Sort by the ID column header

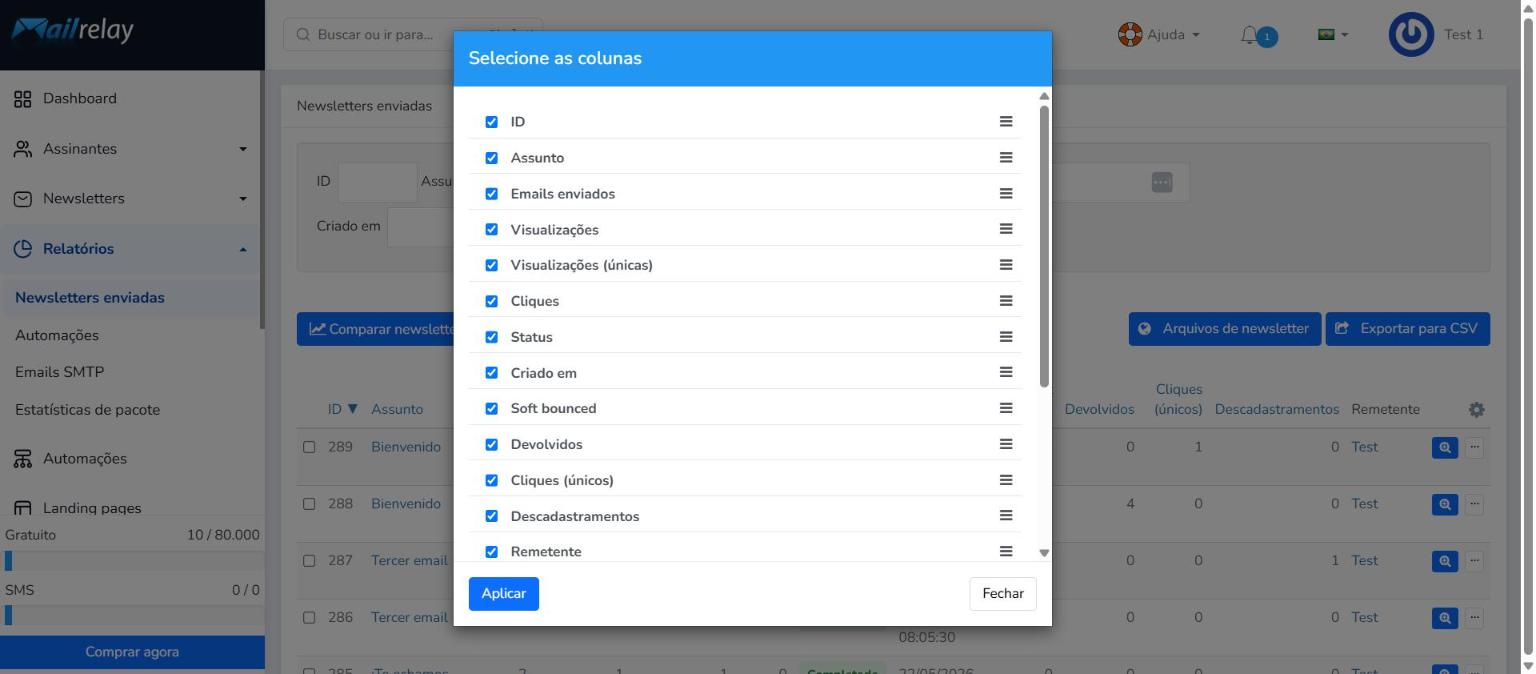(342, 409)
